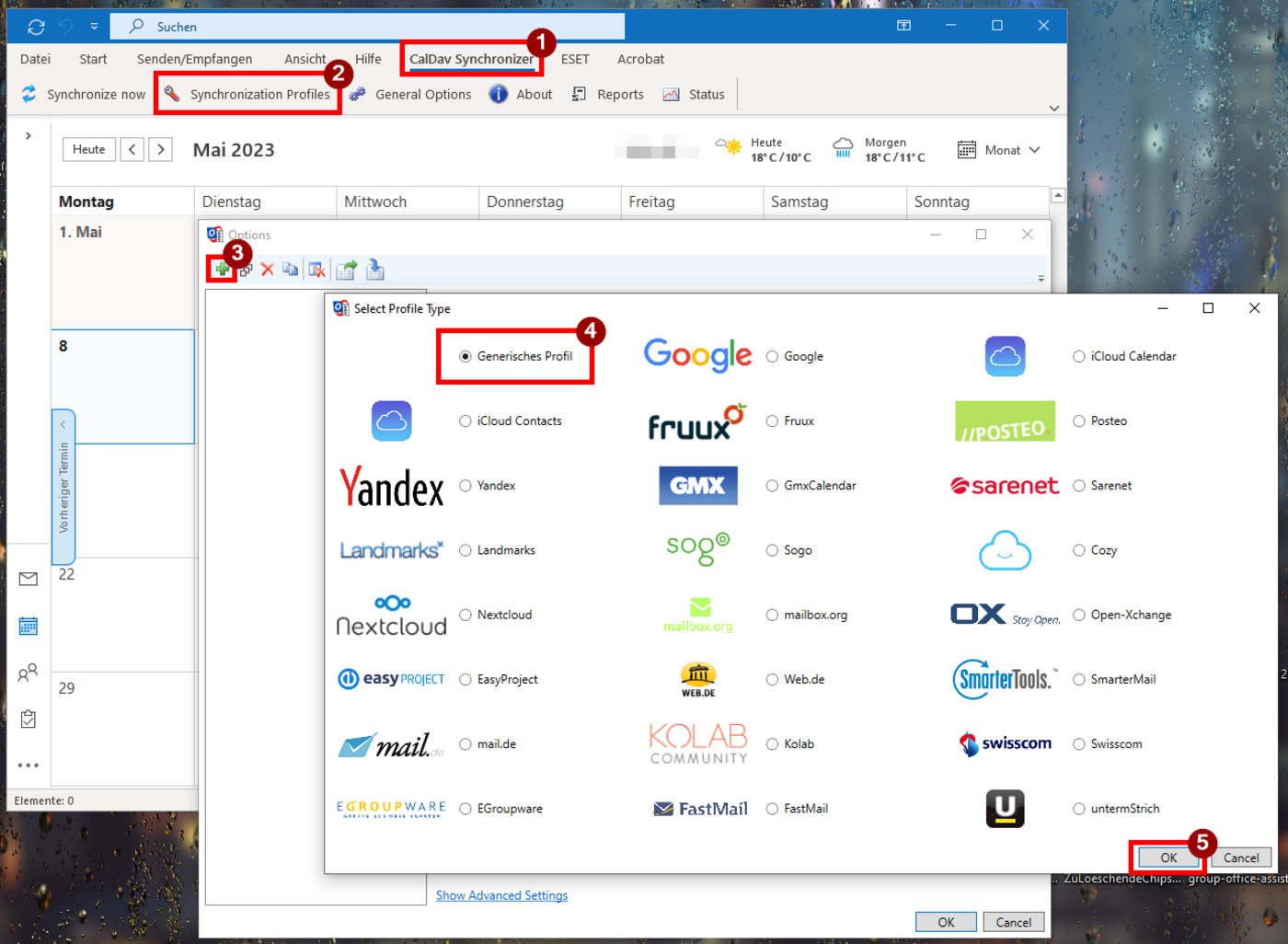Open Calendar in the Outlook sidebar
This screenshot has height=944, width=1288.
pyautogui.click(x=29, y=627)
